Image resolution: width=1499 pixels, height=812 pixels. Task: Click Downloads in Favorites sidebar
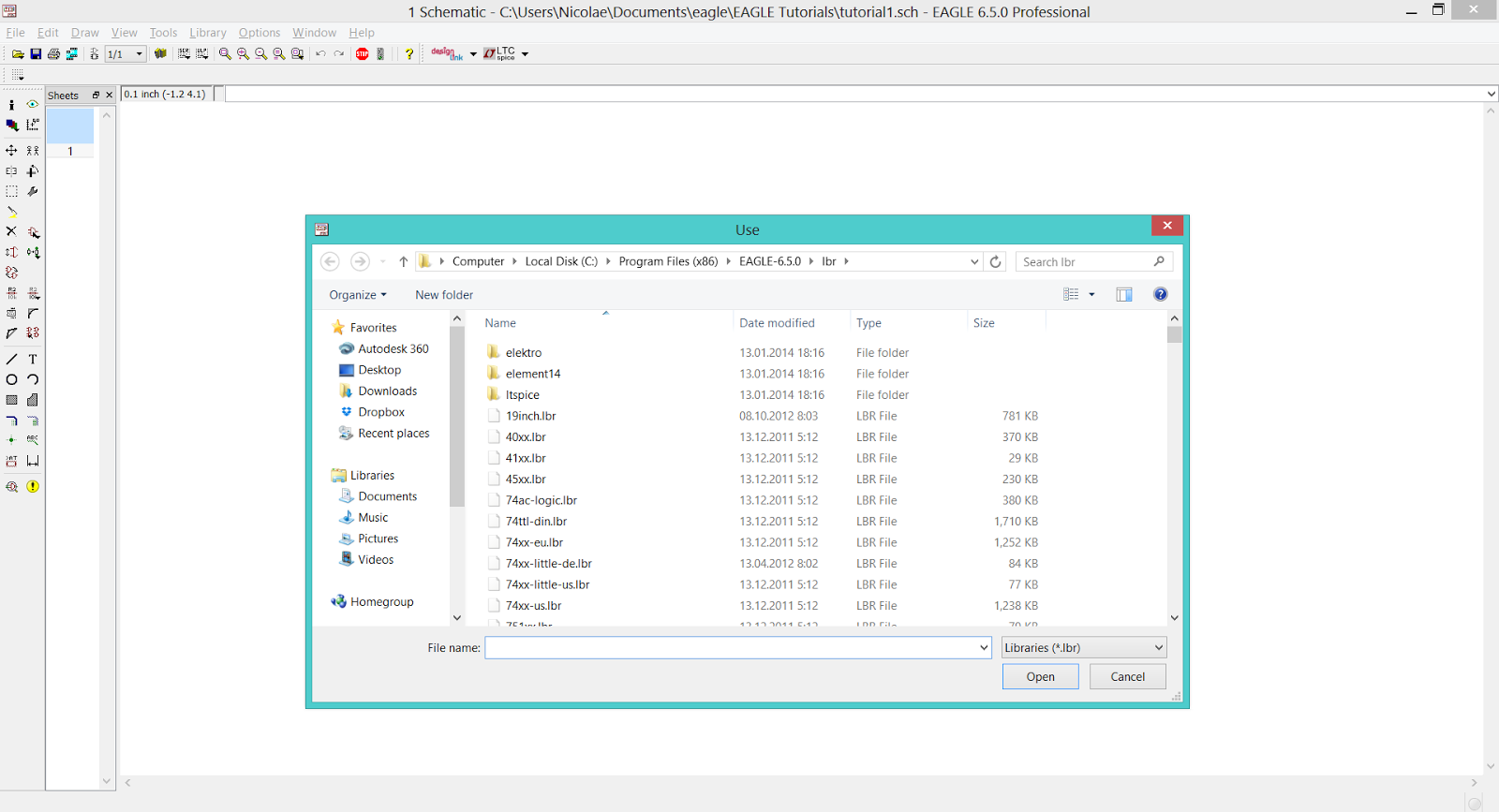click(x=388, y=391)
